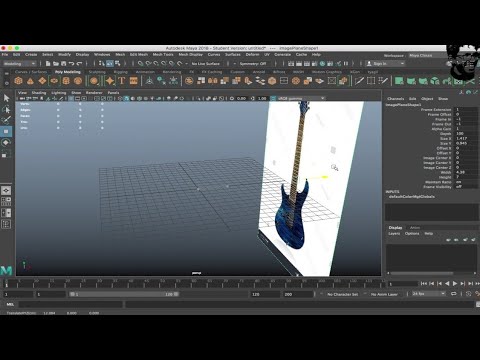The width and height of the screenshot is (480, 360).
Task: Open the Deform menu
Action: pos(252,54)
